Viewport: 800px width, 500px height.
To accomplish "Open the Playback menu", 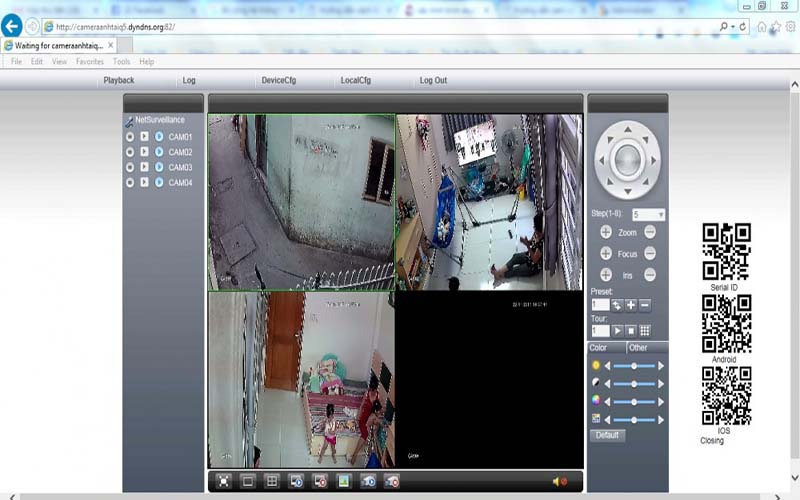I will [119, 80].
